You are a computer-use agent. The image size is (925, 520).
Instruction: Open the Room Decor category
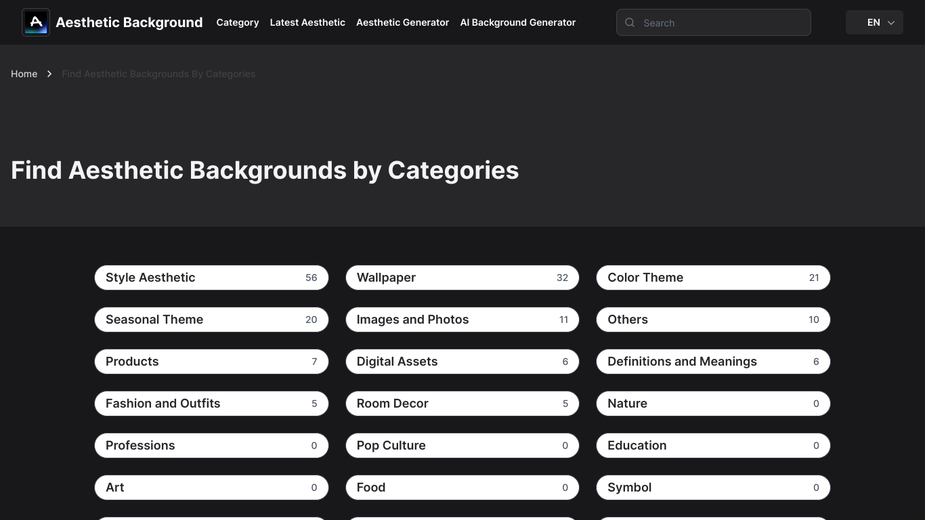tap(462, 403)
